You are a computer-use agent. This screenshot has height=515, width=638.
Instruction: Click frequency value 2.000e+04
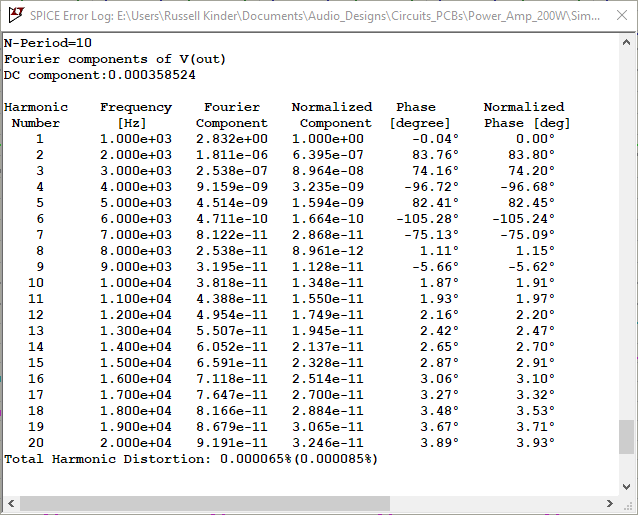[136, 443]
